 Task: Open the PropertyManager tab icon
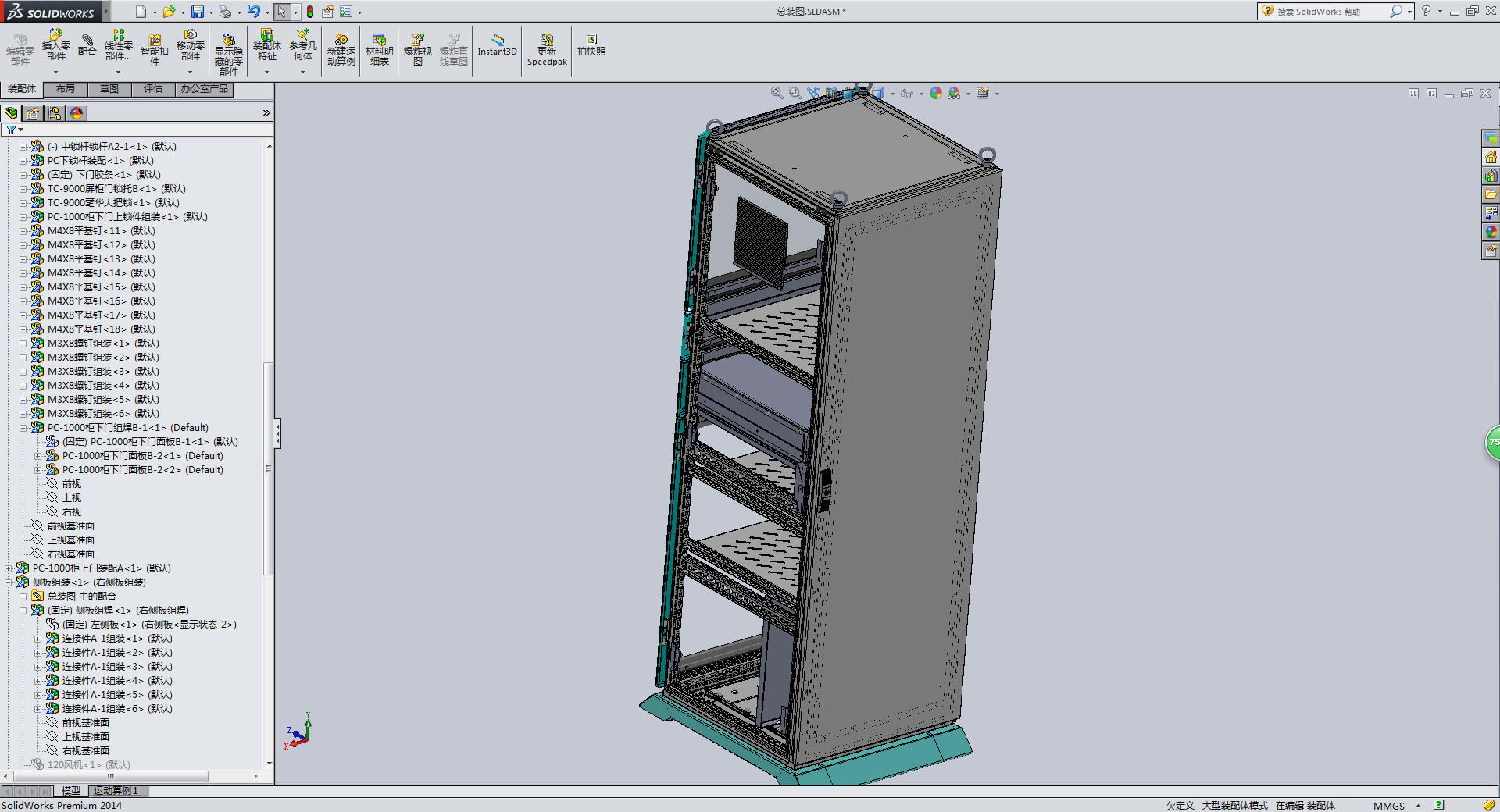pyautogui.click(x=33, y=113)
